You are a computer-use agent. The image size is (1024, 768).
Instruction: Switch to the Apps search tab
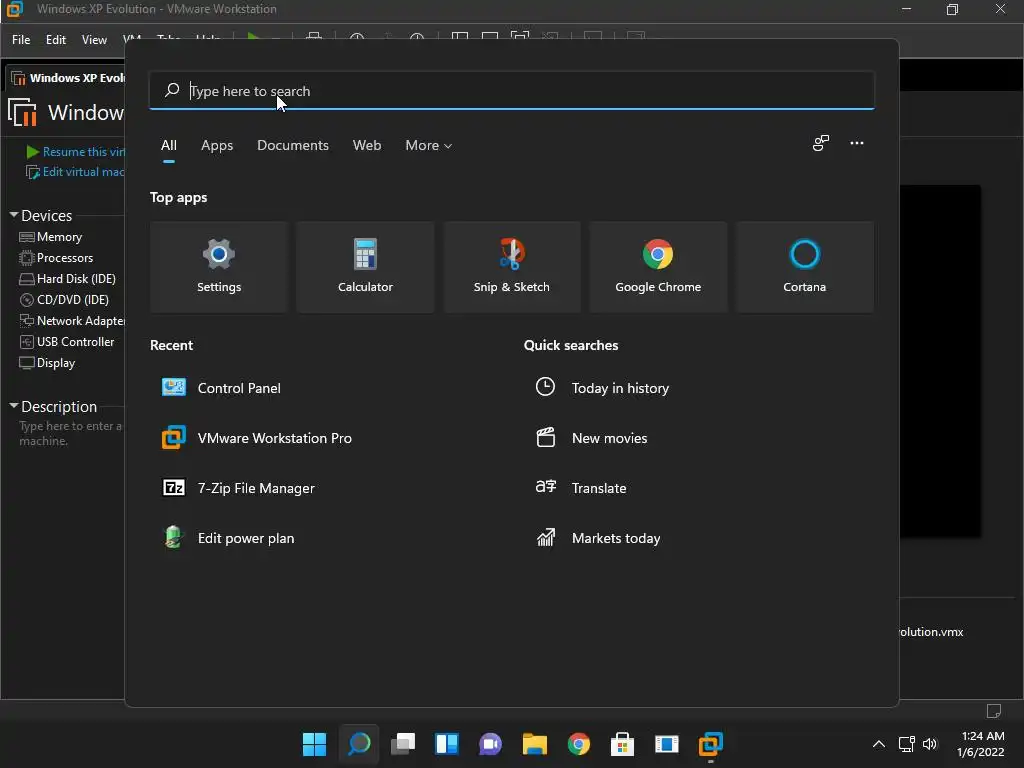coord(217,146)
